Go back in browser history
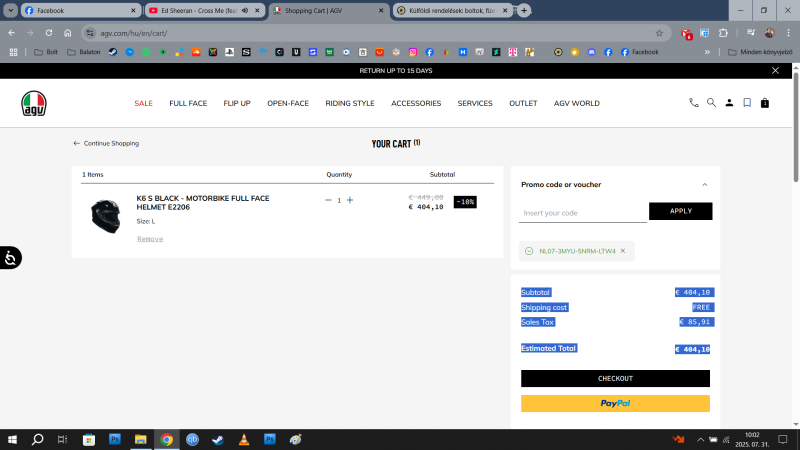800x450 pixels. (x=12, y=33)
